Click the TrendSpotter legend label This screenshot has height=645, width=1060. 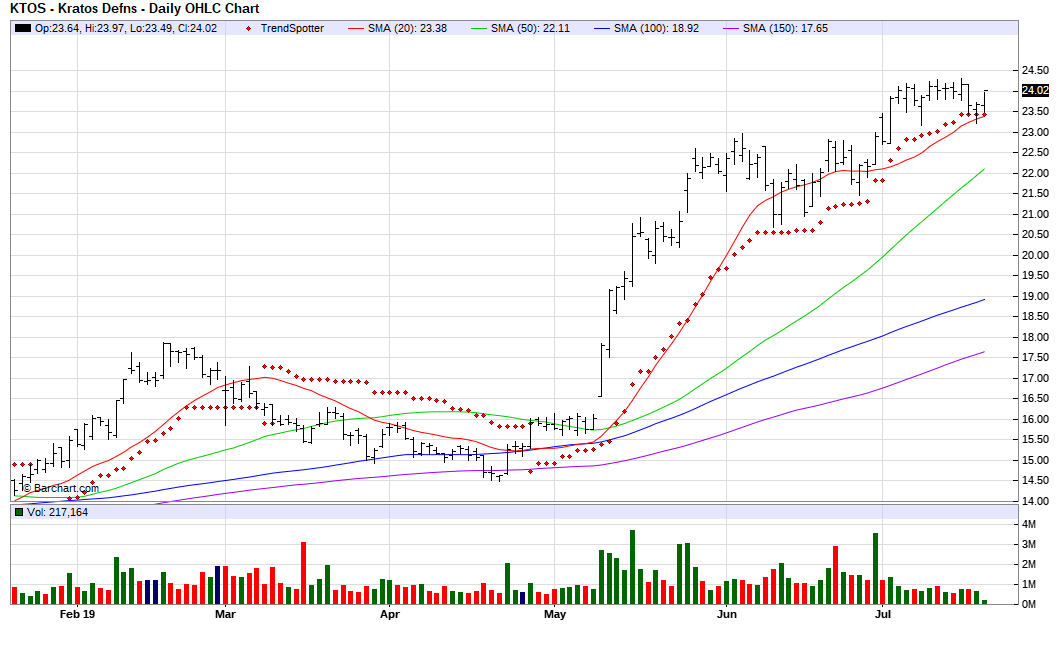[x=292, y=28]
